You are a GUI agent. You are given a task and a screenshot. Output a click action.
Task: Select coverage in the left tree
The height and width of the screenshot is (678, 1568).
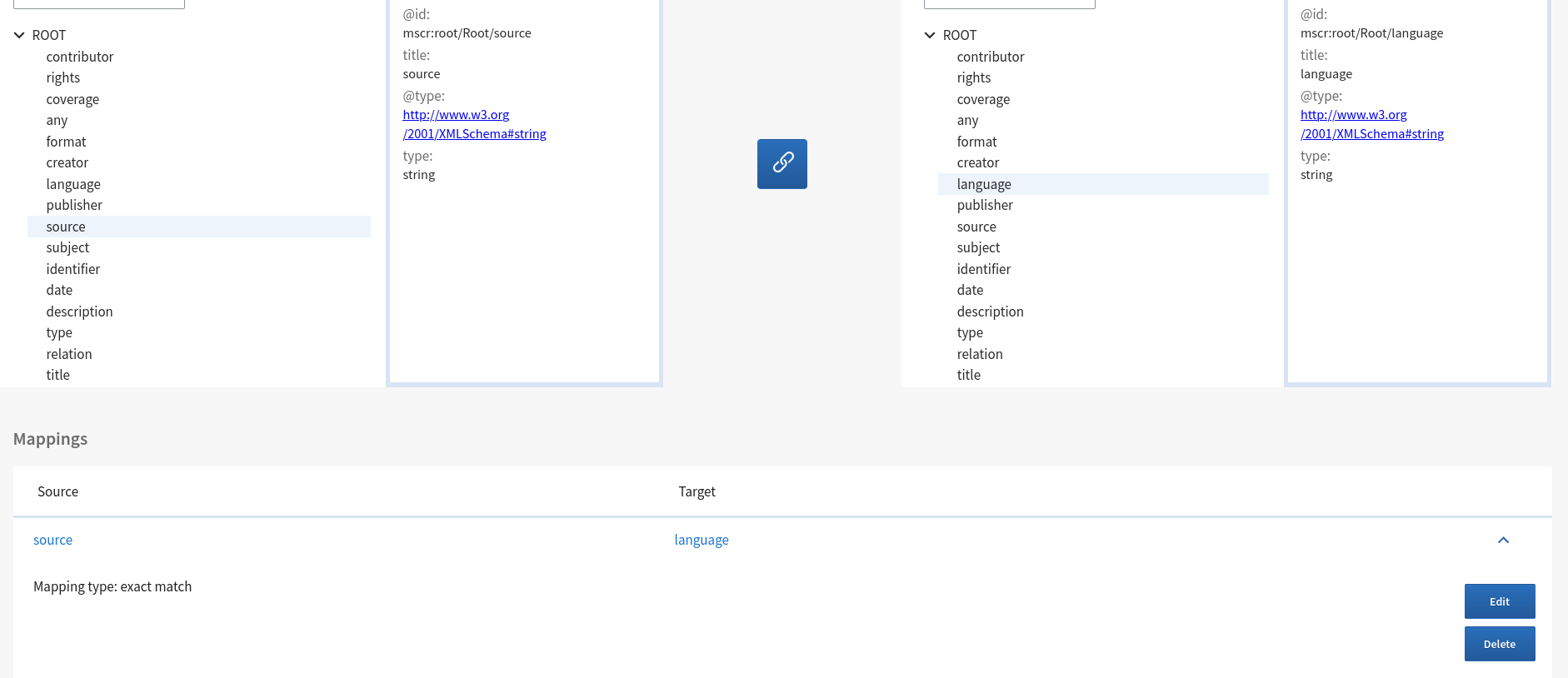coord(72,99)
